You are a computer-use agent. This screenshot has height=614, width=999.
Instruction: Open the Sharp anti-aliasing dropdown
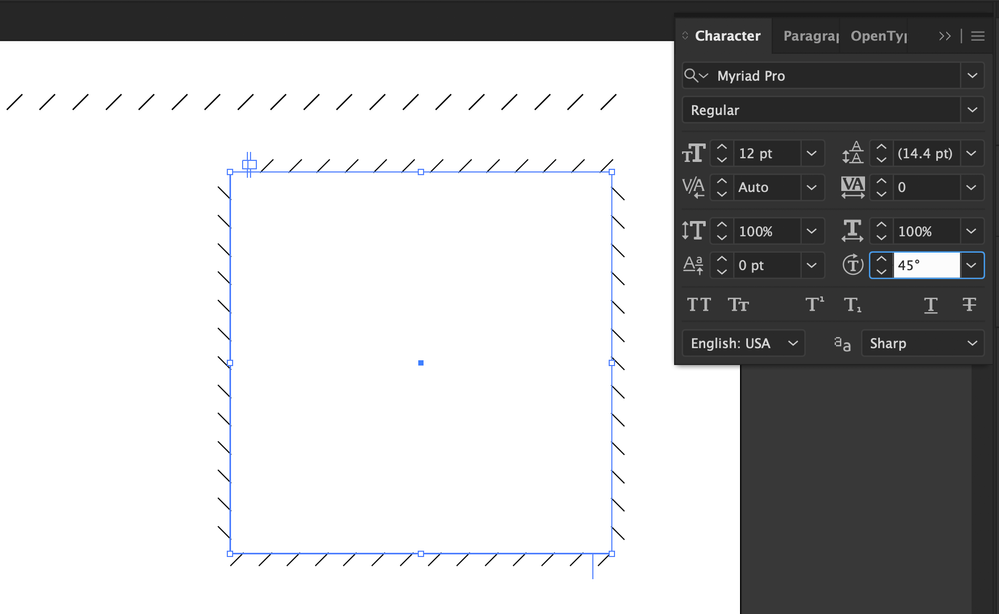(x=923, y=344)
